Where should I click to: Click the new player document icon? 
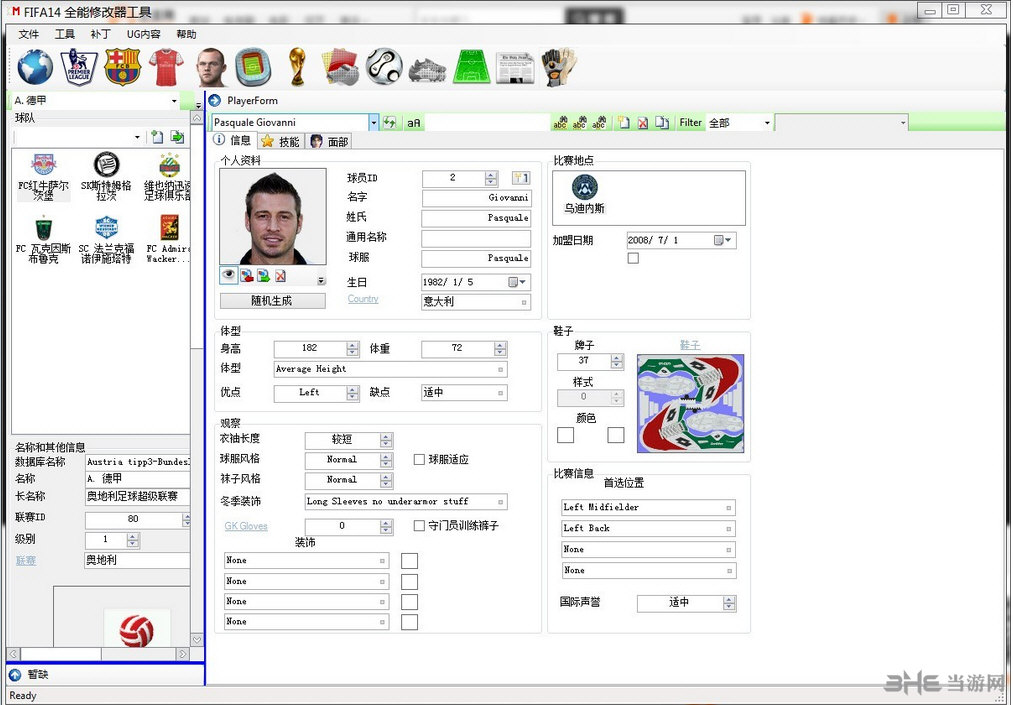[x=623, y=122]
